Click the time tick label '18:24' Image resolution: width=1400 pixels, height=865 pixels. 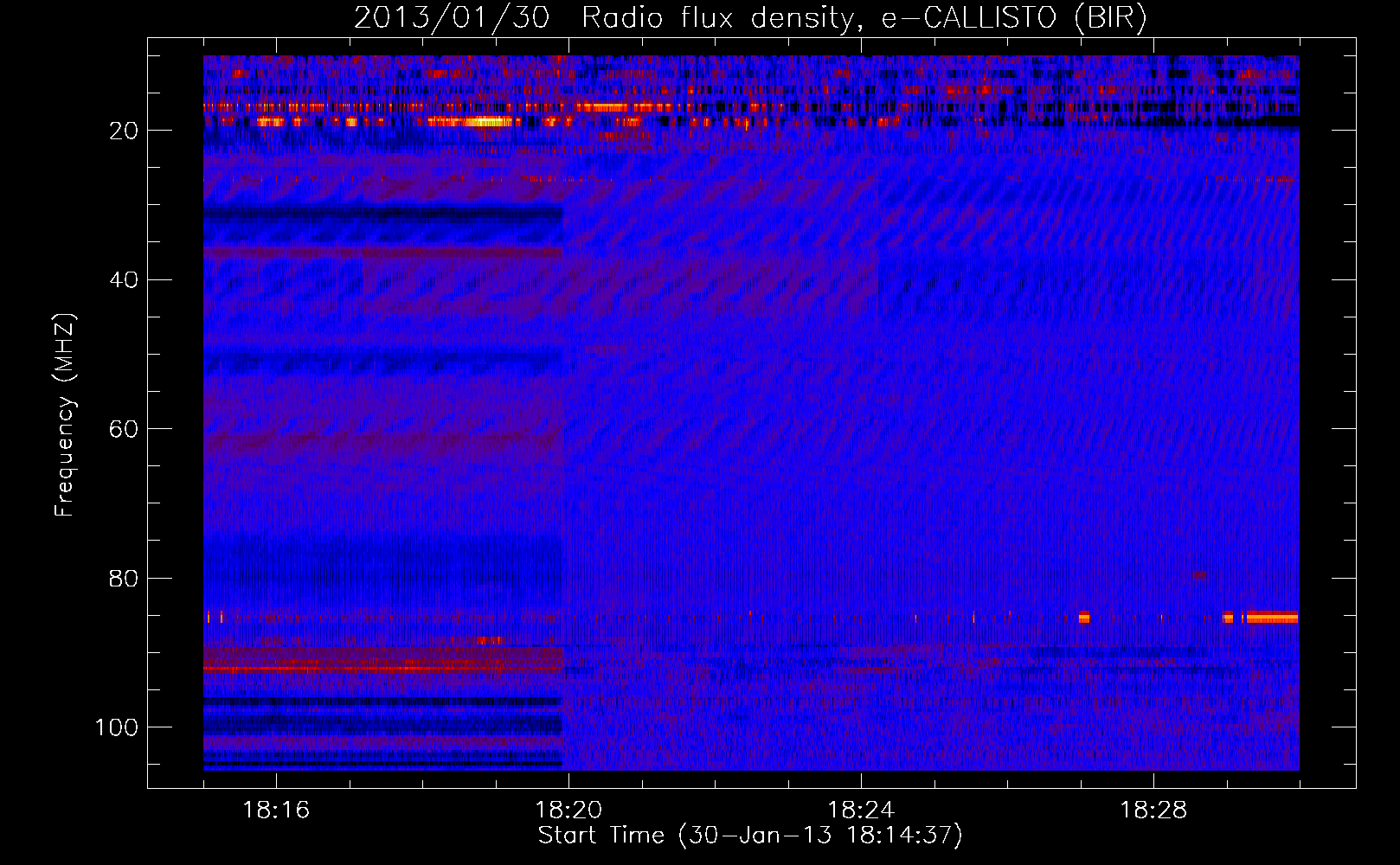point(861,811)
